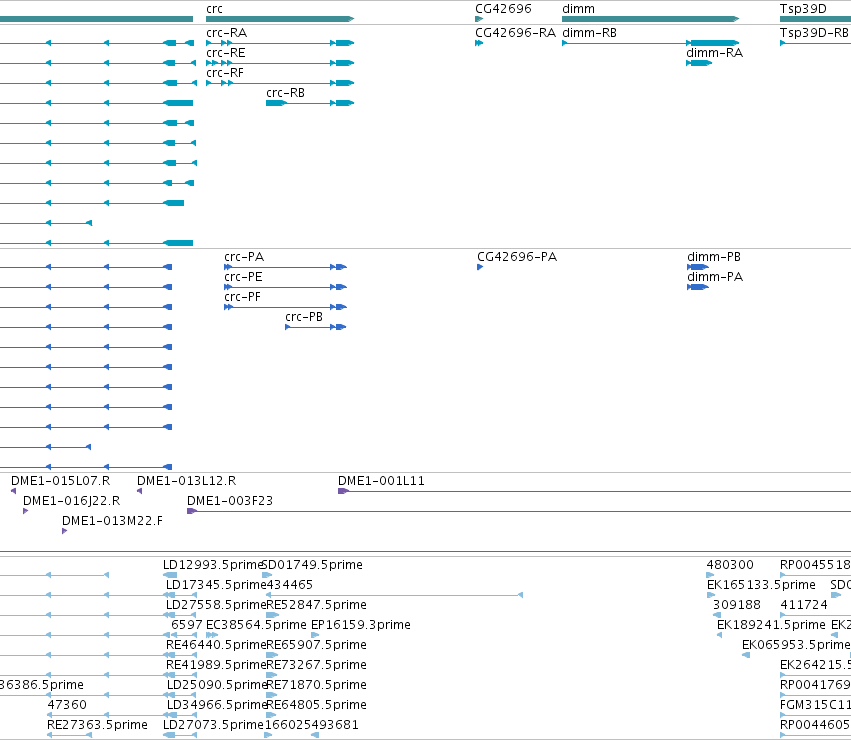Select clone DME1-013L12.R
Viewport: 851px width, 740px height.
tap(186, 481)
